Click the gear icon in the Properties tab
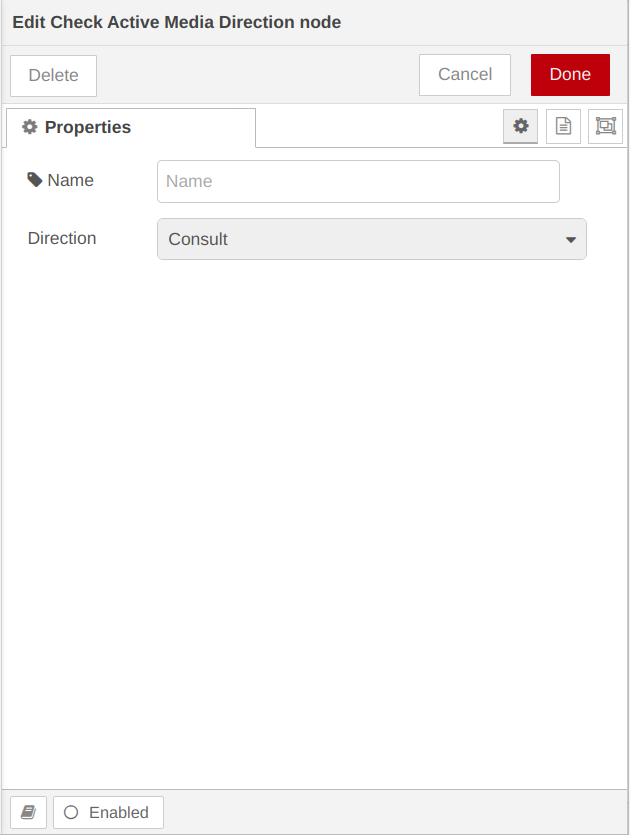 tap(30, 127)
